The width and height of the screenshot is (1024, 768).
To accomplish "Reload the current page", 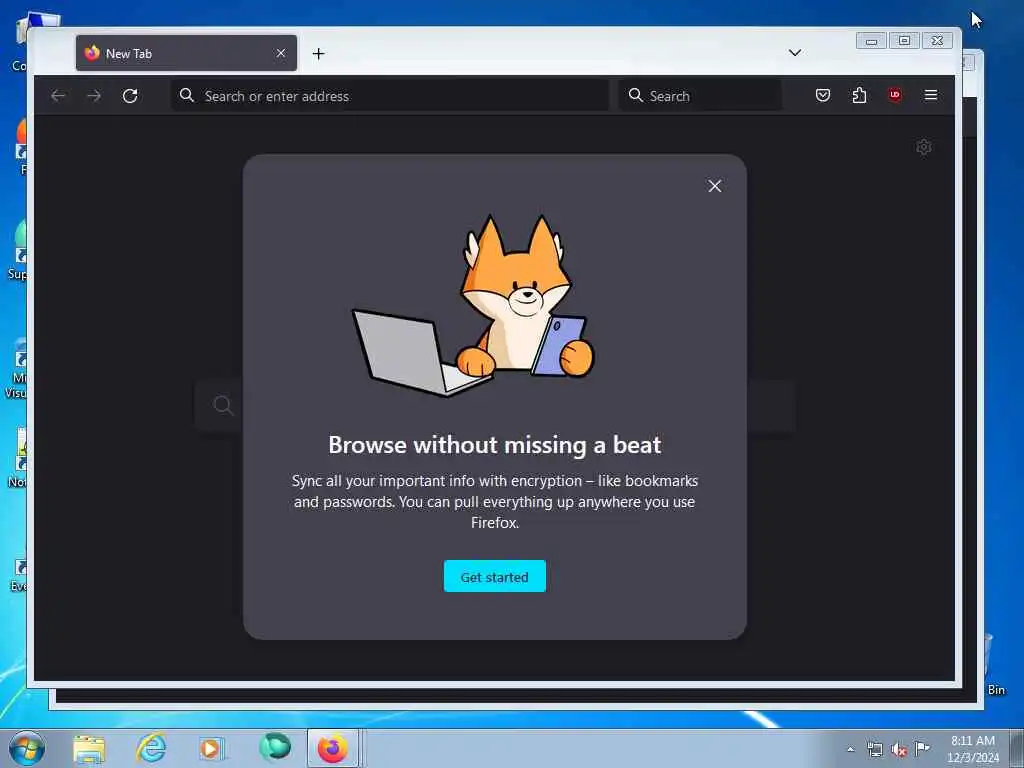I will coord(130,96).
